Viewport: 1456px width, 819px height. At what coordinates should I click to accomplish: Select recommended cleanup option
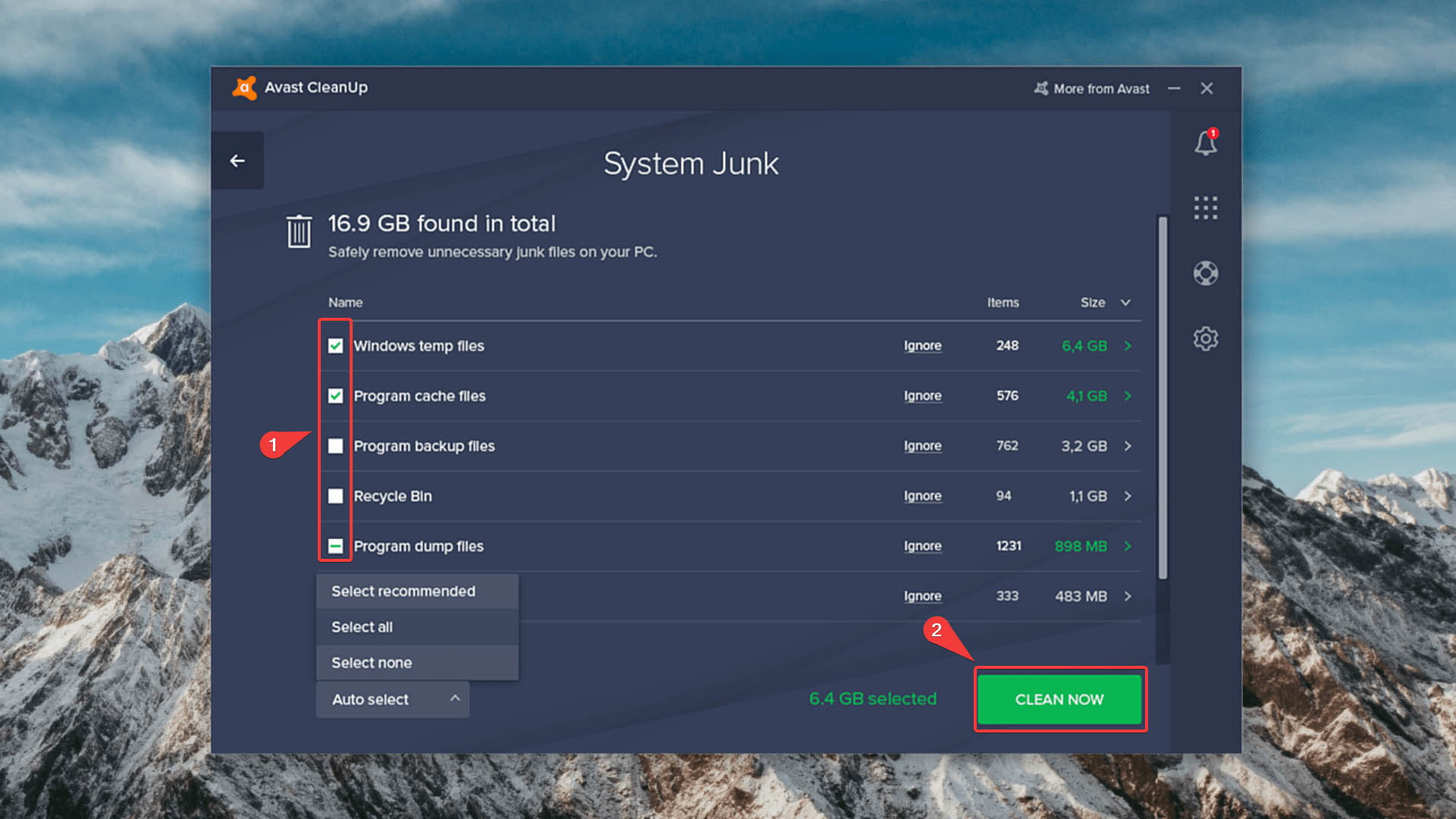[x=404, y=590]
